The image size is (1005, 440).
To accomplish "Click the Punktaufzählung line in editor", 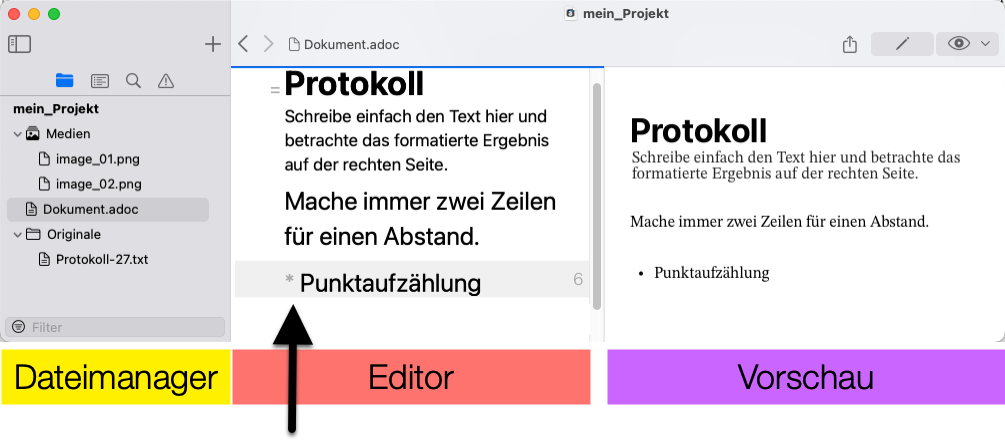I will click(390, 283).
